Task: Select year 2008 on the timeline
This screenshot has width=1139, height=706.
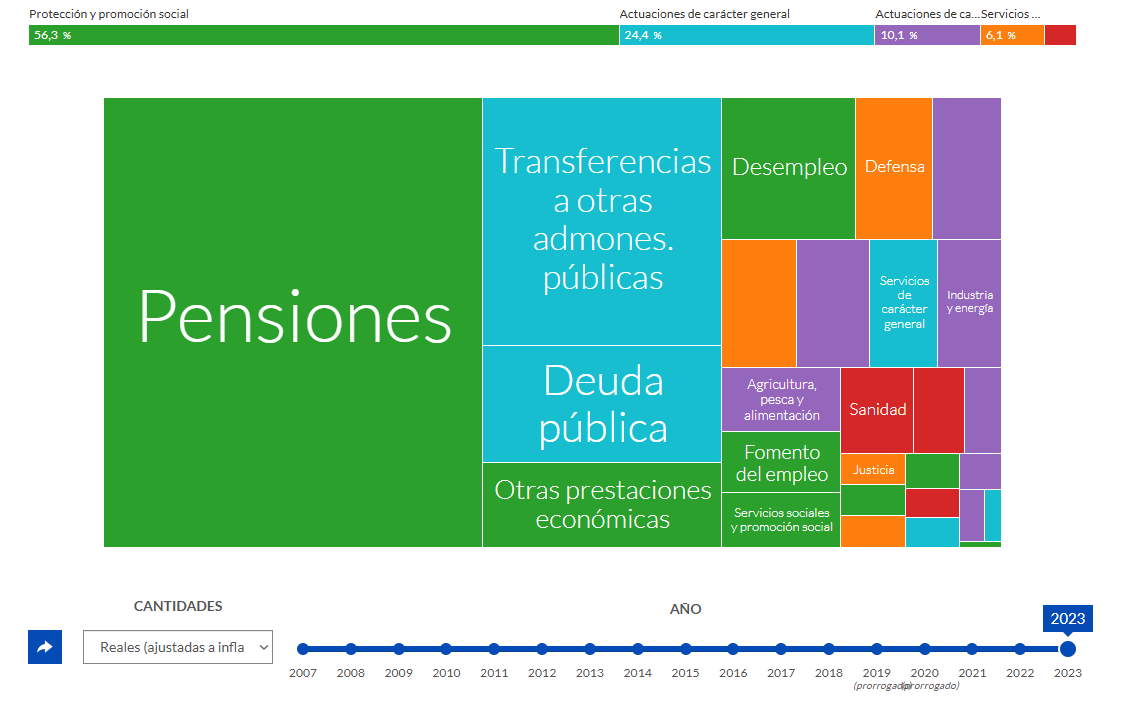Action: 351,649
